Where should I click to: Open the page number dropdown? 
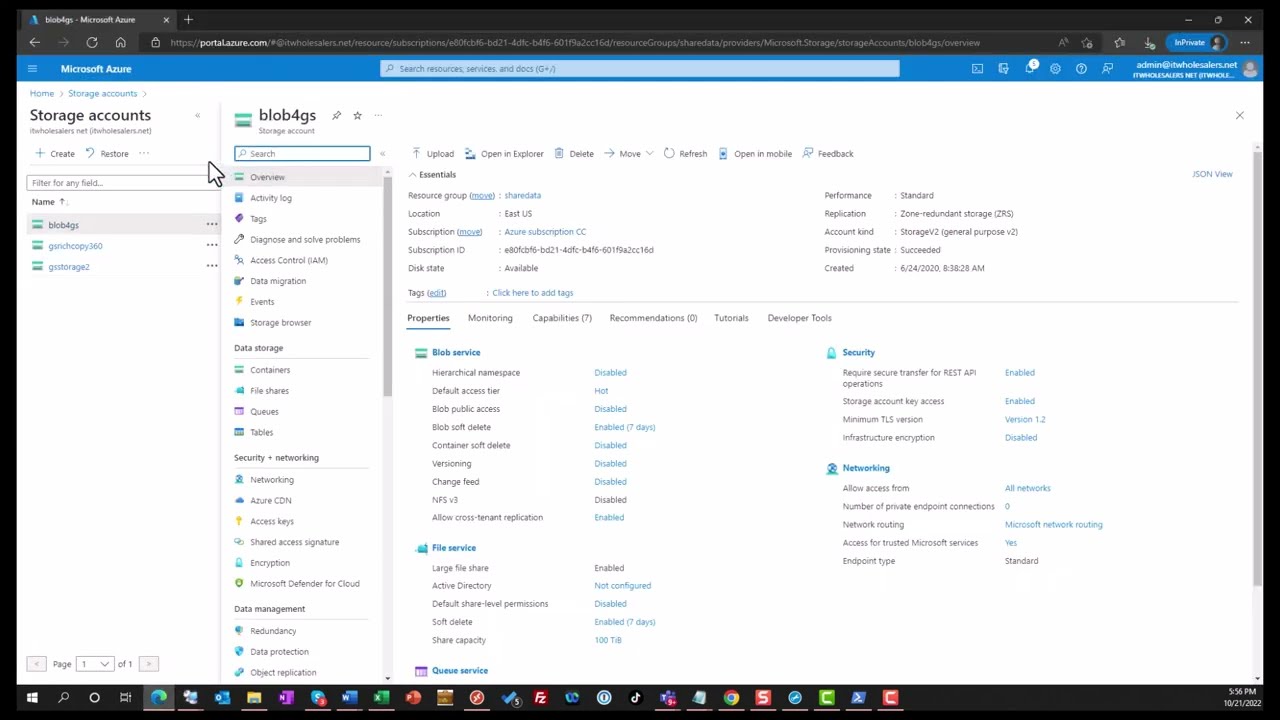(95, 664)
